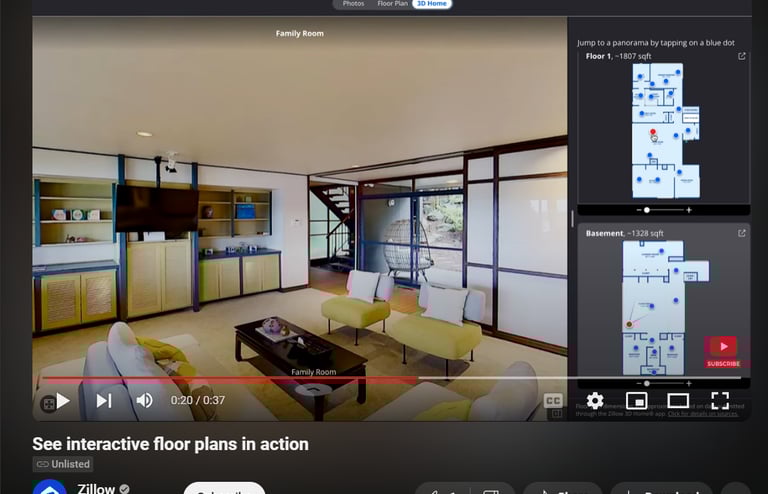Click the Photos tab in video

353,3
